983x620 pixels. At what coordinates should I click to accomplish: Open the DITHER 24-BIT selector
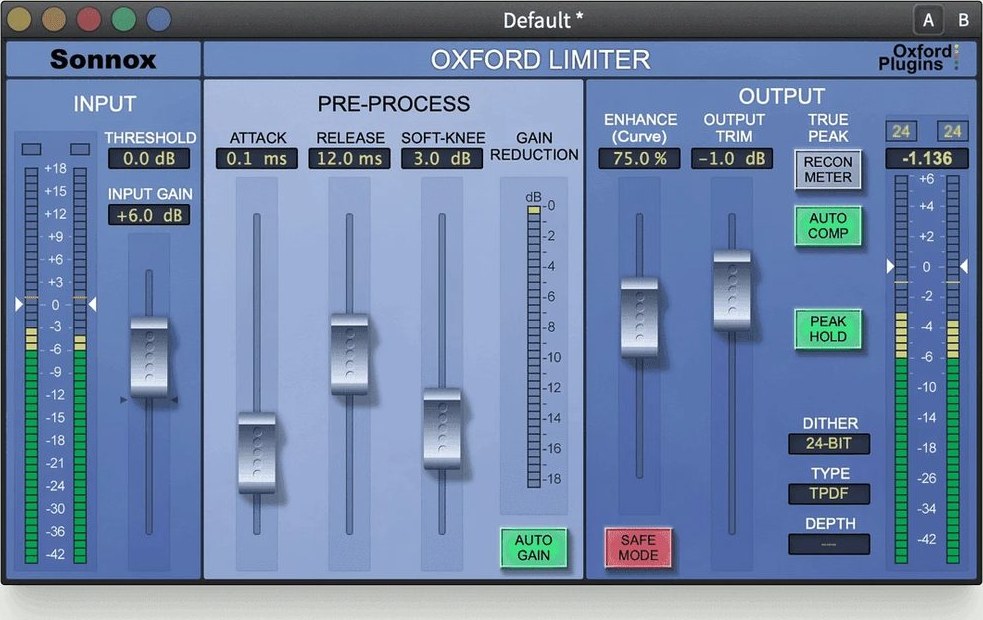pyautogui.click(x=829, y=443)
